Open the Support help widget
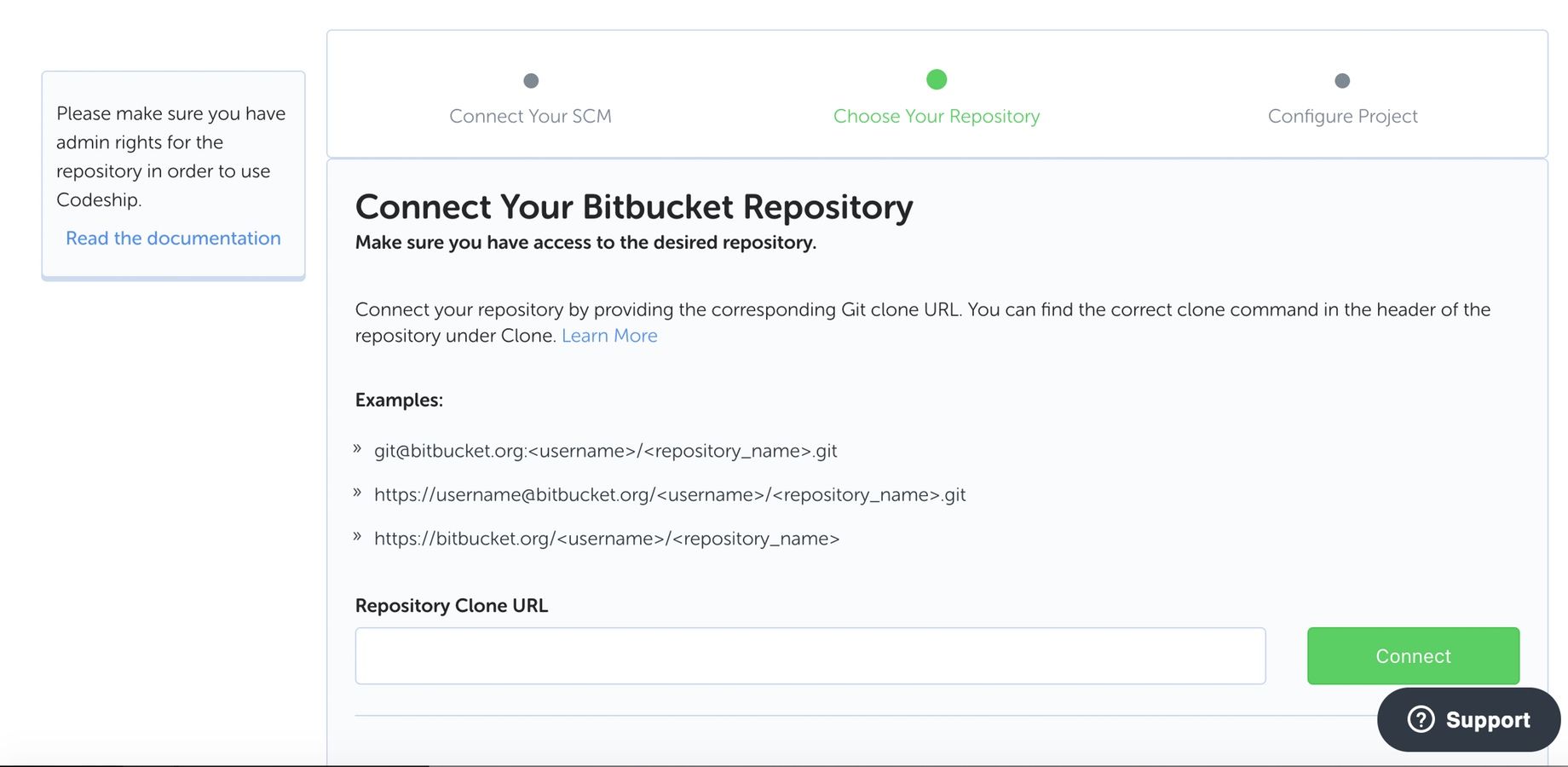1568x767 pixels. 1468,719
